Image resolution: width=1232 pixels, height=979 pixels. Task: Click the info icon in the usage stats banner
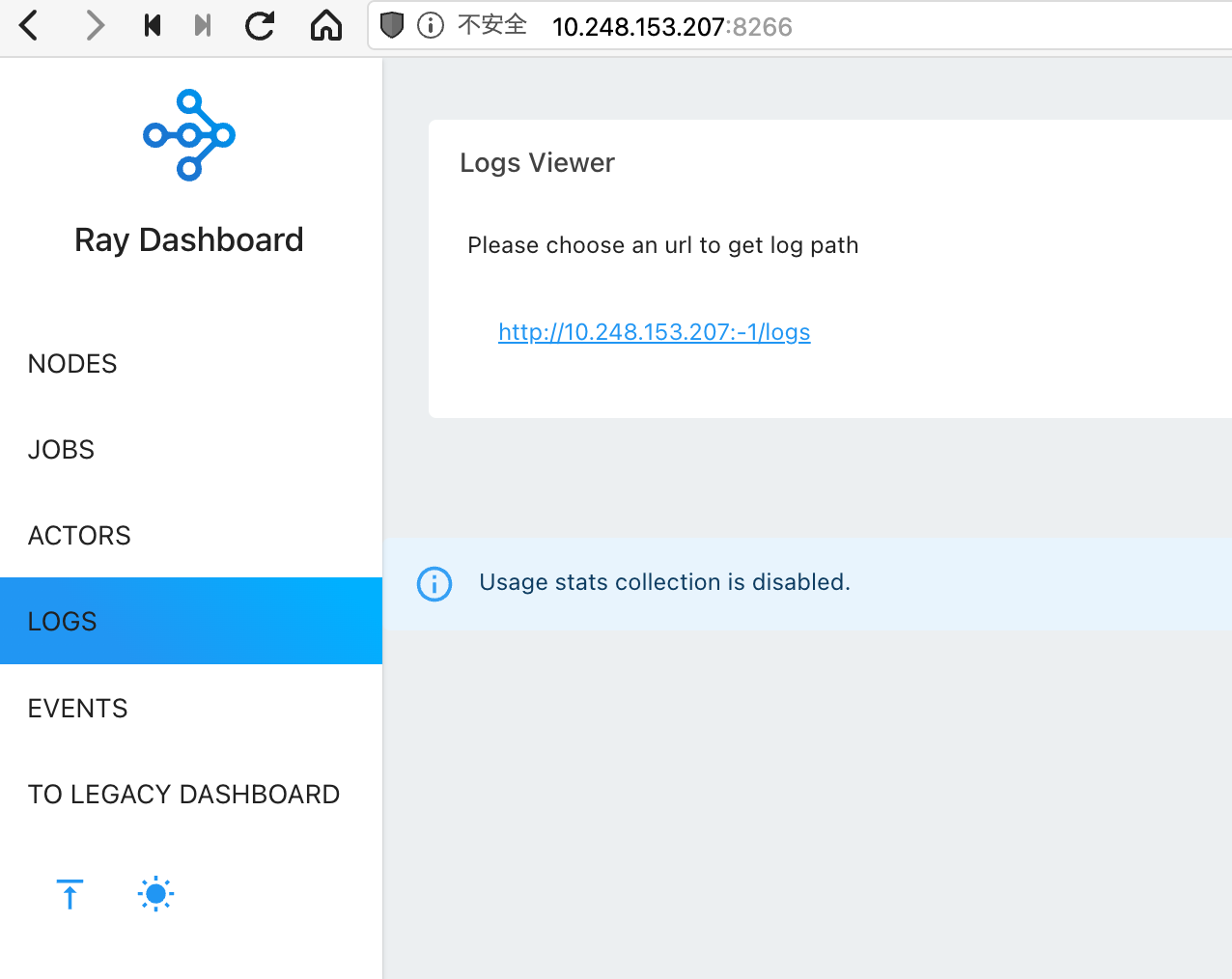434,584
